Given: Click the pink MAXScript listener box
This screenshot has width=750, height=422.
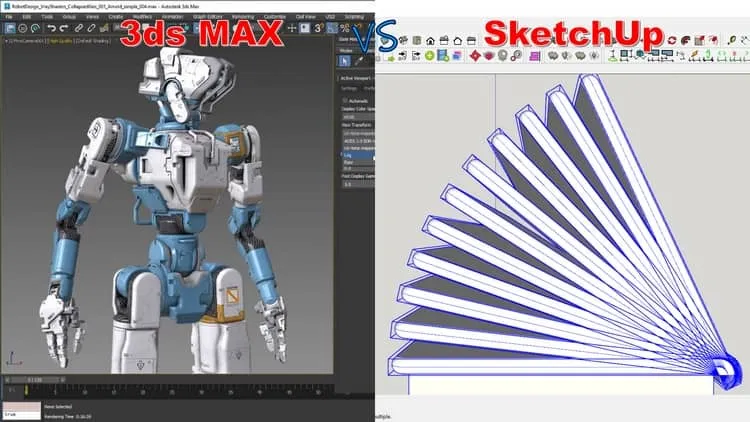Looking at the screenshot, I should [x=22, y=407].
